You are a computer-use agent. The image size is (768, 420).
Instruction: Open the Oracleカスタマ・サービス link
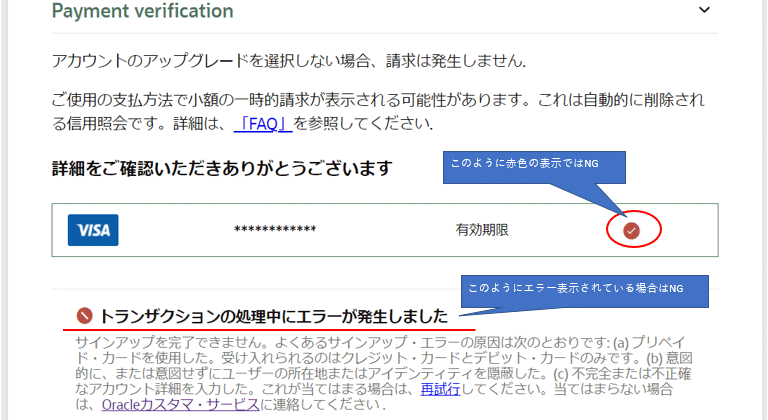tap(180, 405)
